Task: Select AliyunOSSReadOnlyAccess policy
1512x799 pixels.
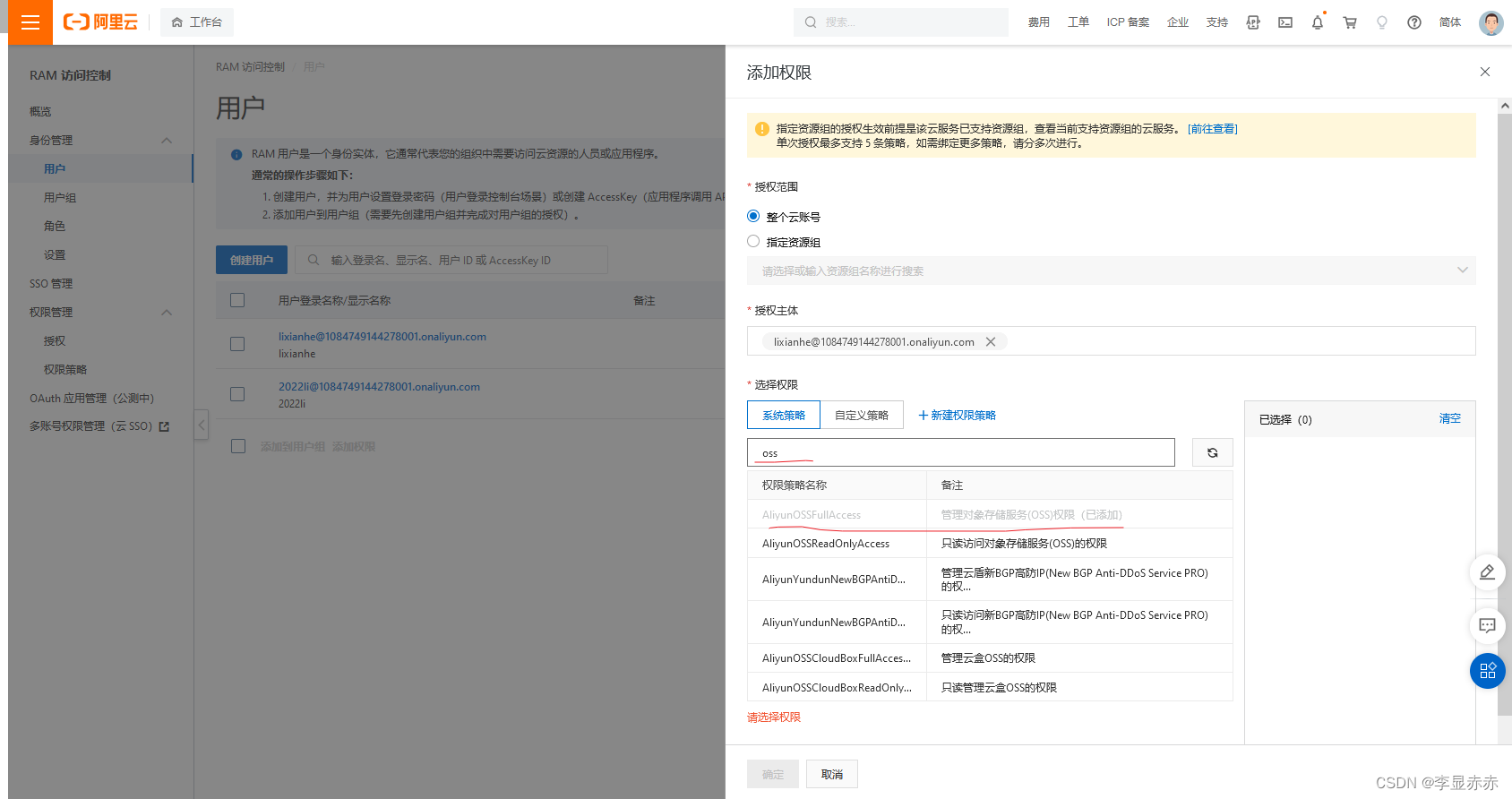Action: [x=990, y=544]
